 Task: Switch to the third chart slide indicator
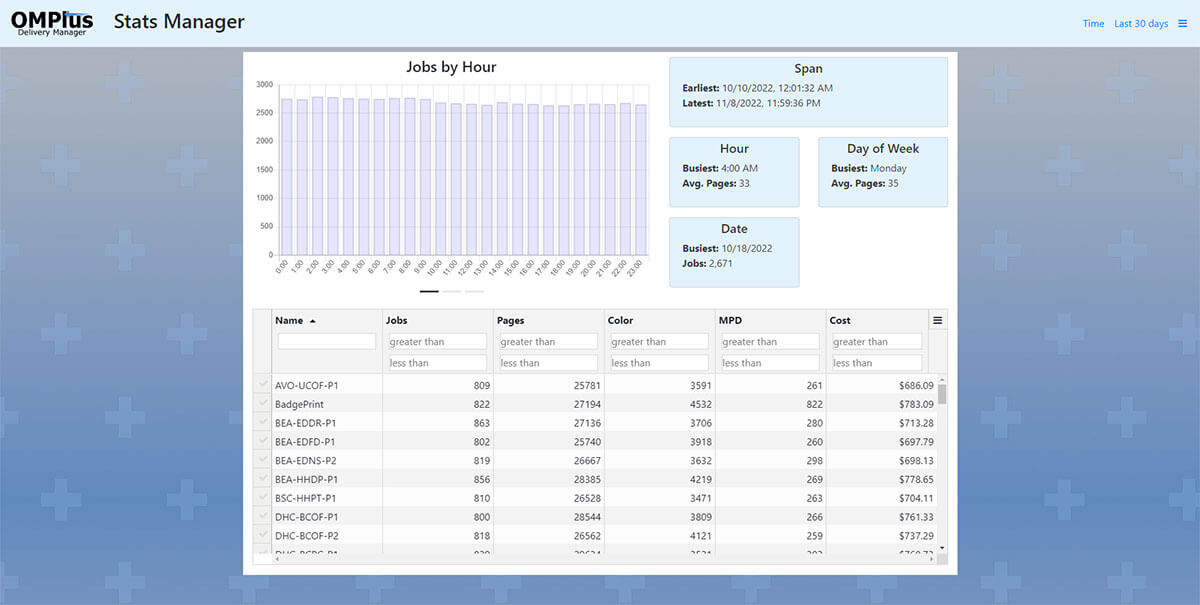point(474,291)
